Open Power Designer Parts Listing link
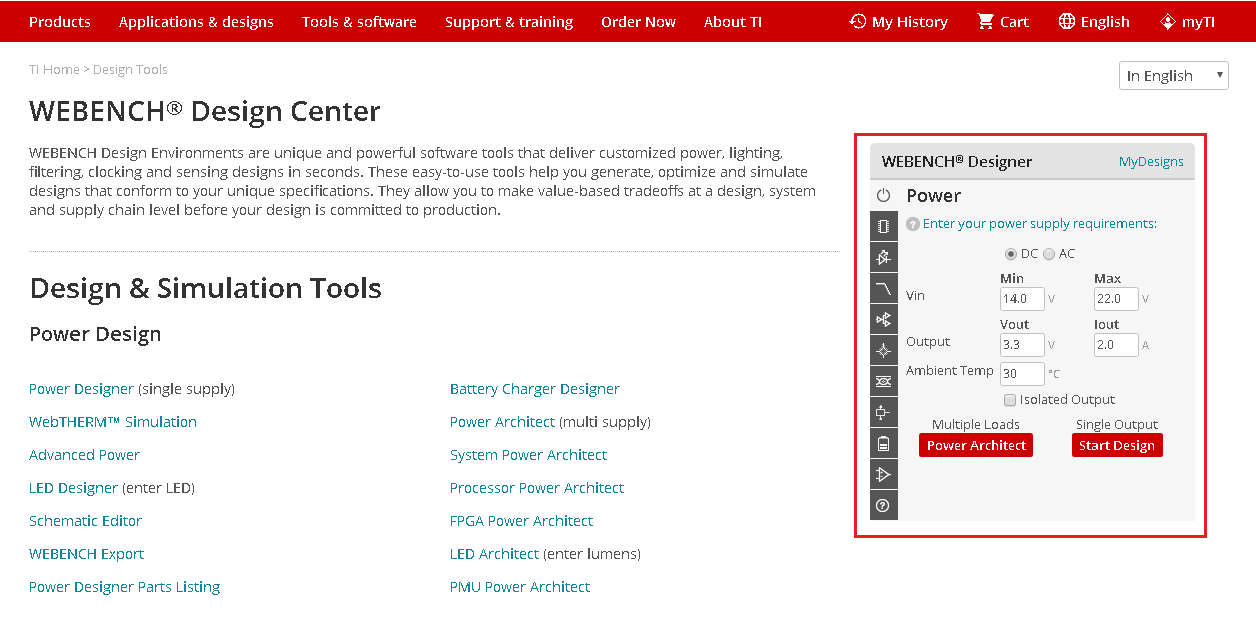Viewport: 1256px width, 636px height. pyautogui.click(x=124, y=587)
